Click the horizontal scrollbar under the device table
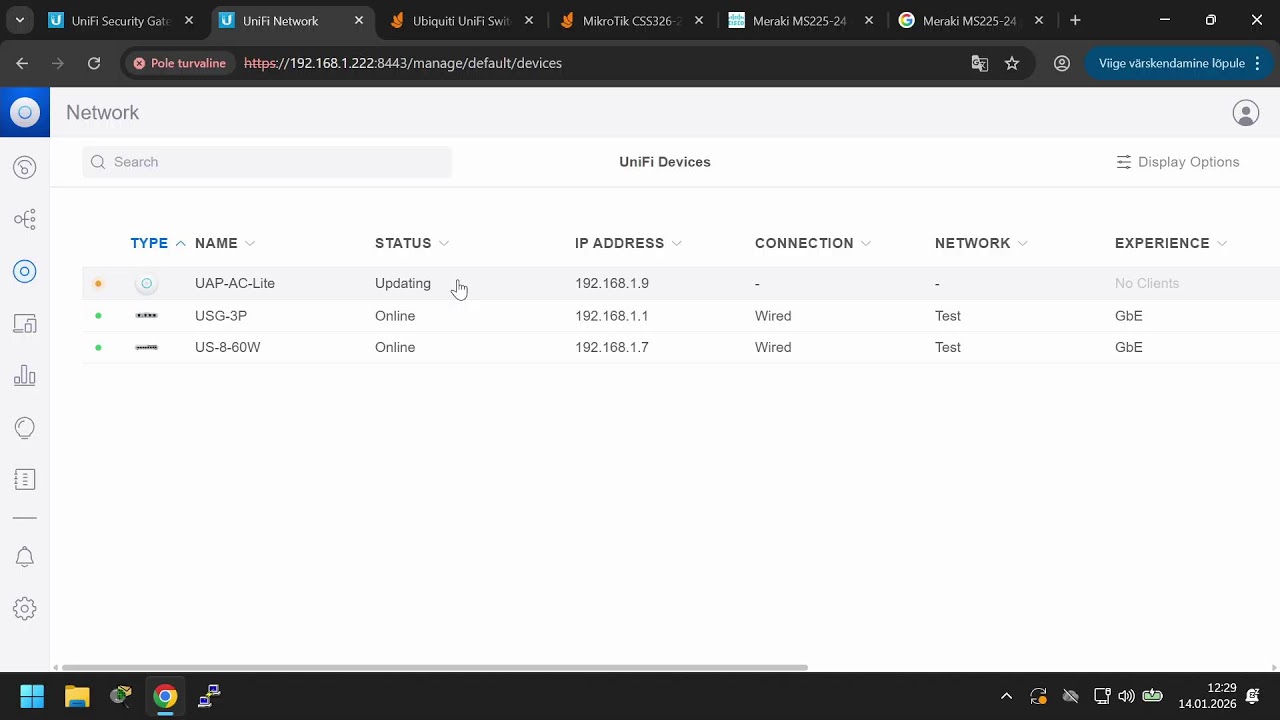This screenshot has height=720, width=1280. pyautogui.click(x=435, y=668)
